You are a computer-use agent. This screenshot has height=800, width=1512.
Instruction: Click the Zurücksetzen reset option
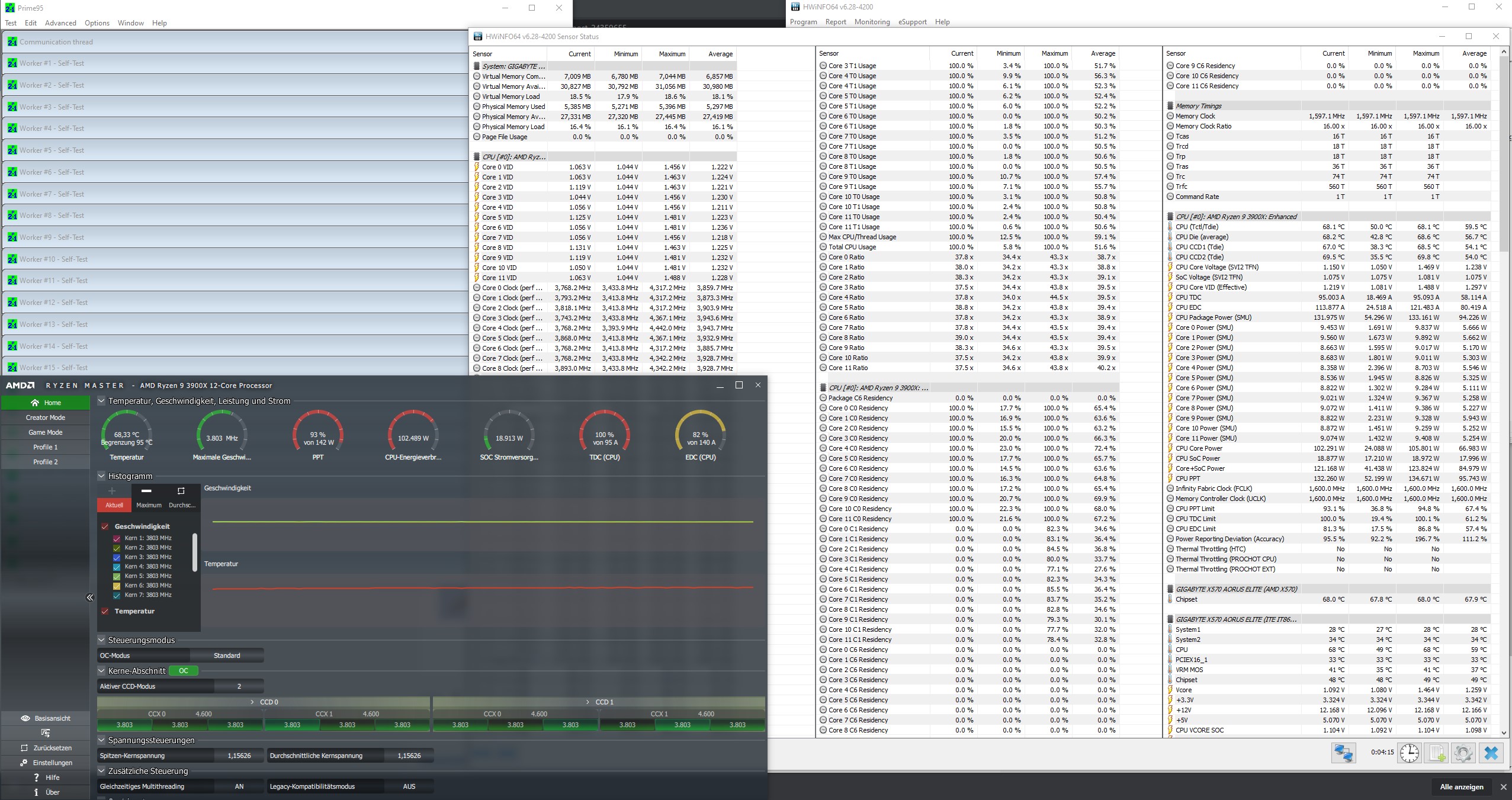tap(46, 748)
